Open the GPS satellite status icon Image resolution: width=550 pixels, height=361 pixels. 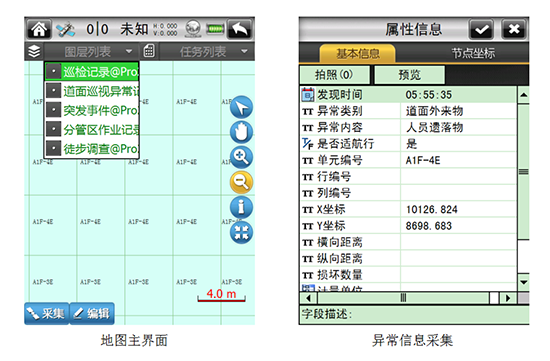click(x=66, y=29)
